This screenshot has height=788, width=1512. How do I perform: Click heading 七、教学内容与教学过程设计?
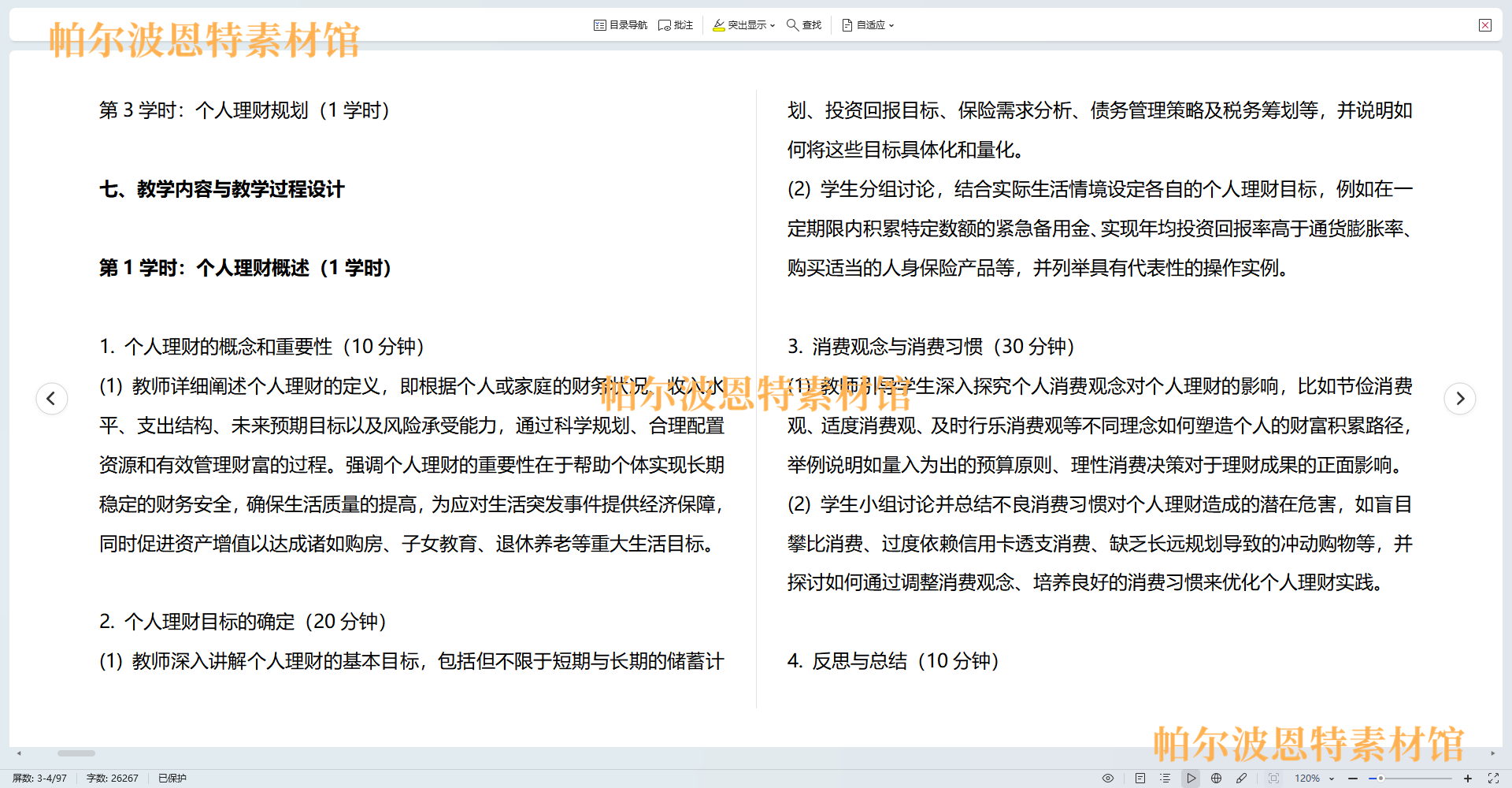coord(221,189)
